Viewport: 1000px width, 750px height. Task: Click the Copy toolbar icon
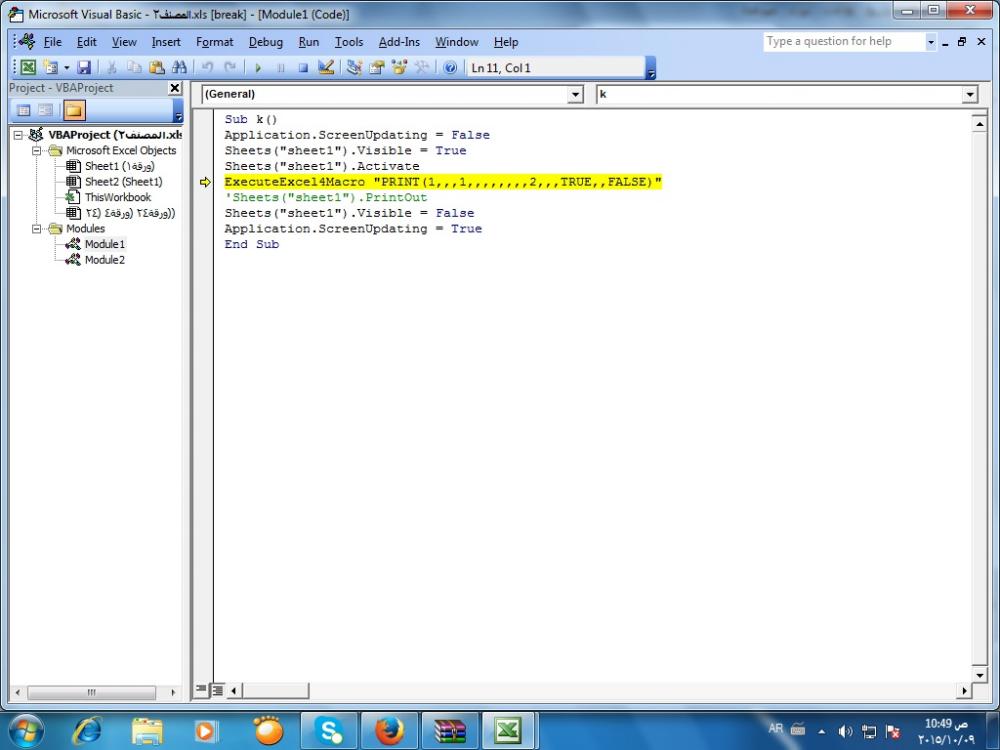tap(134, 67)
